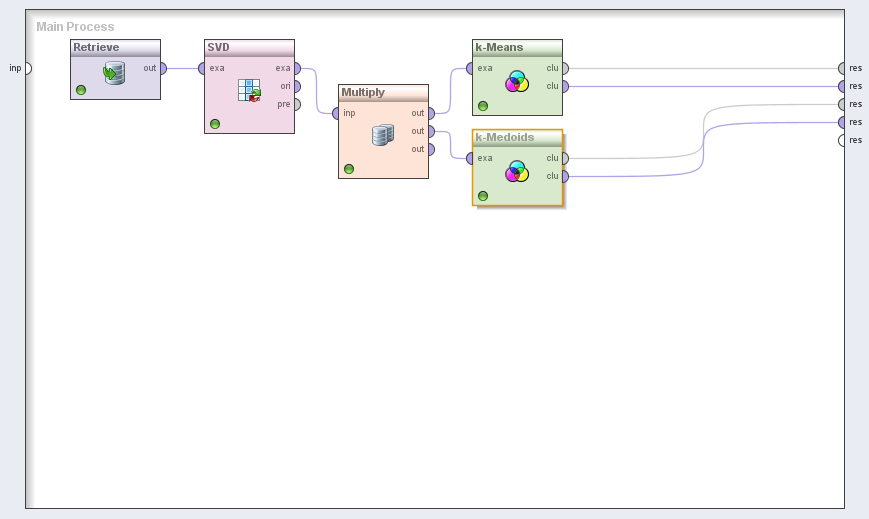
Task: Click the green status indicator on Multiply
Action: pos(349,169)
